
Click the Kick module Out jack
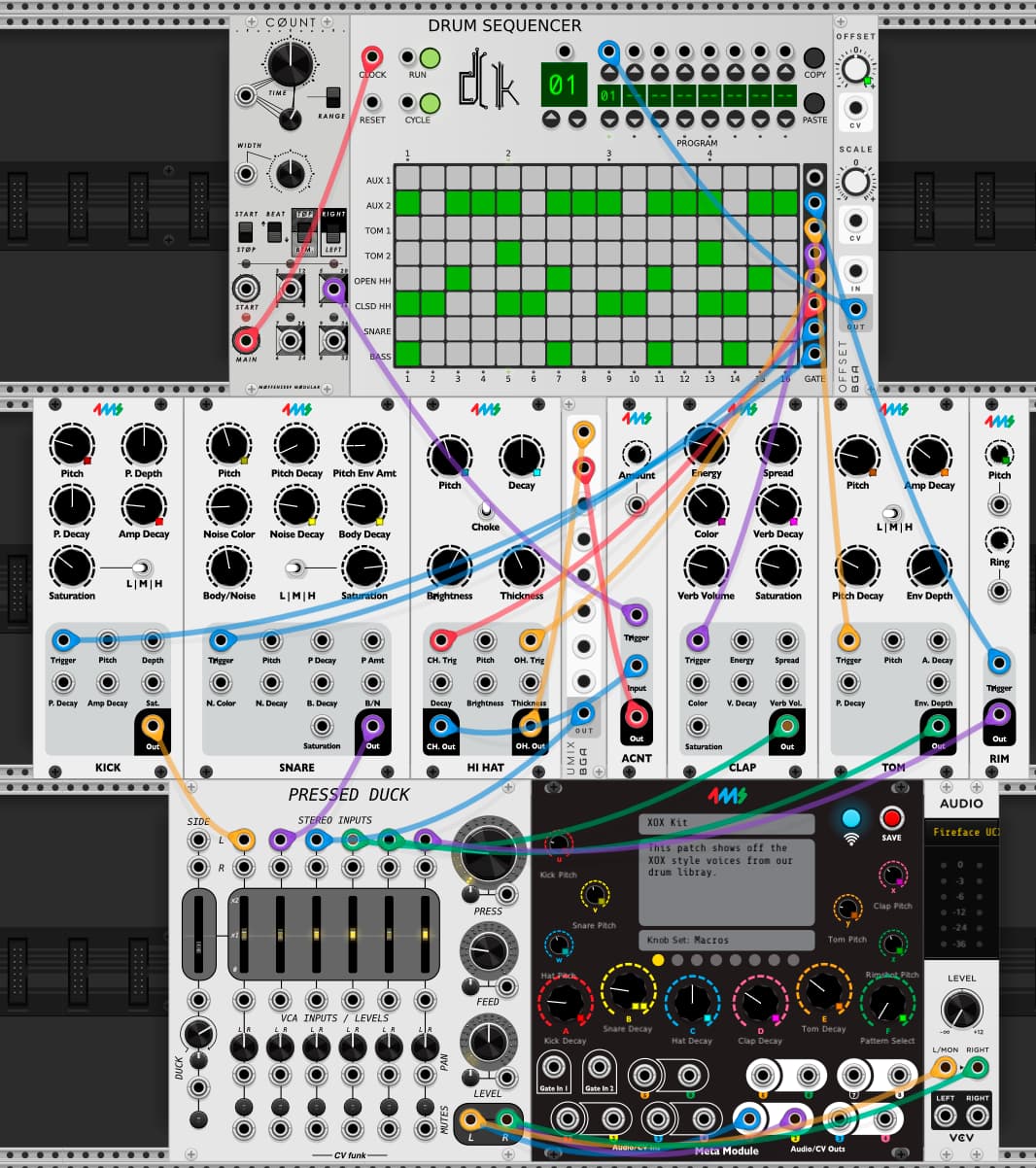pos(153,726)
